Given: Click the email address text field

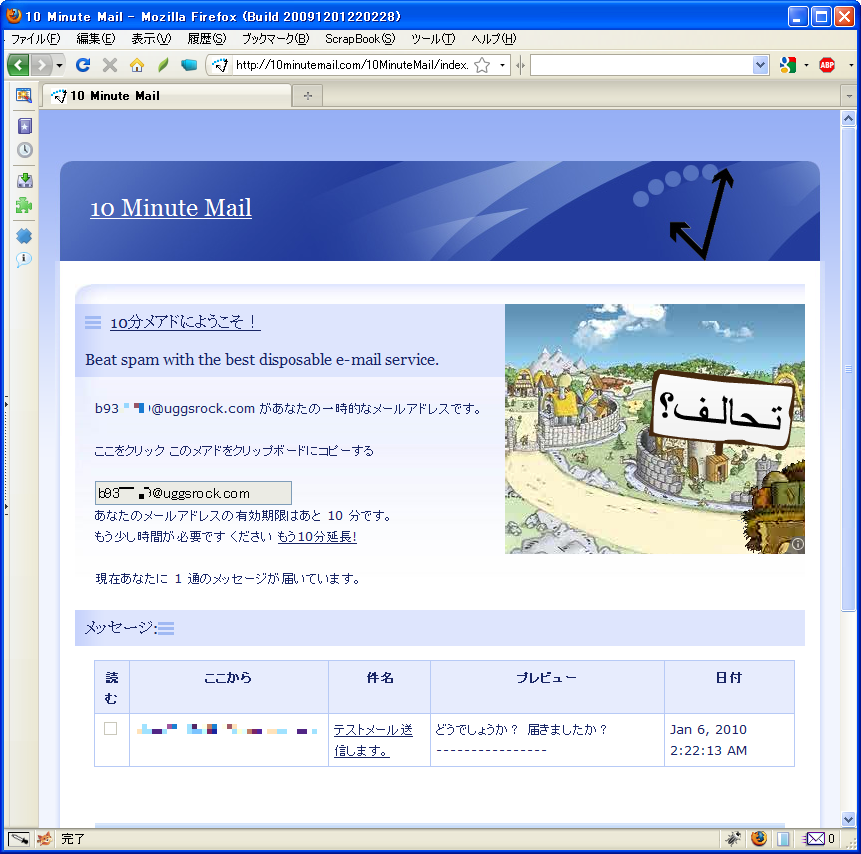Looking at the screenshot, I should point(193,493).
